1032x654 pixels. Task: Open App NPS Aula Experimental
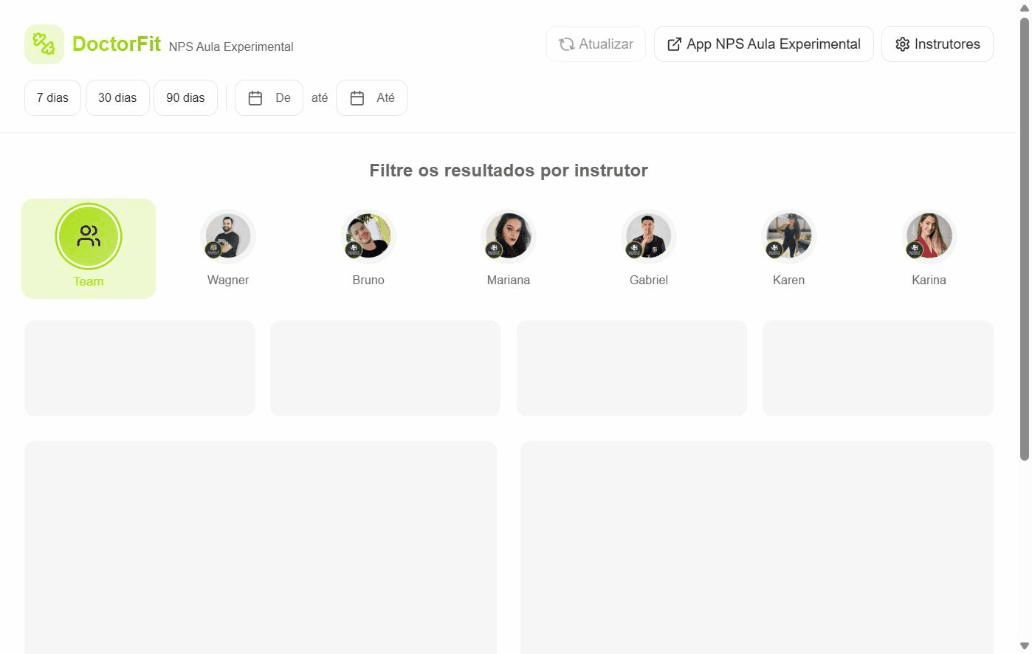(763, 44)
